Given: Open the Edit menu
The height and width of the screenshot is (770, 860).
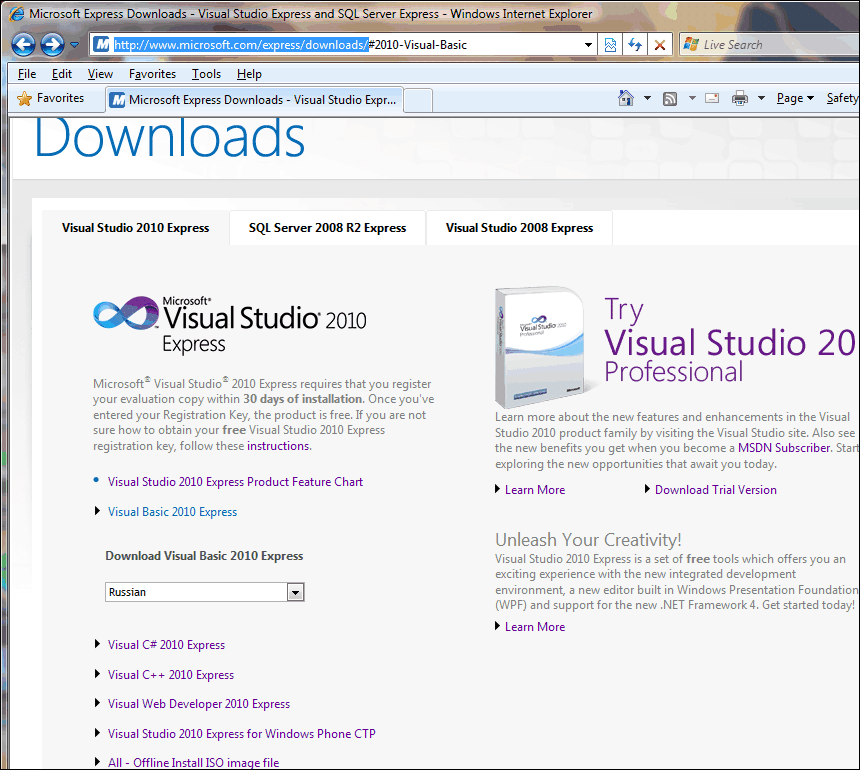Looking at the screenshot, I should tap(62, 74).
